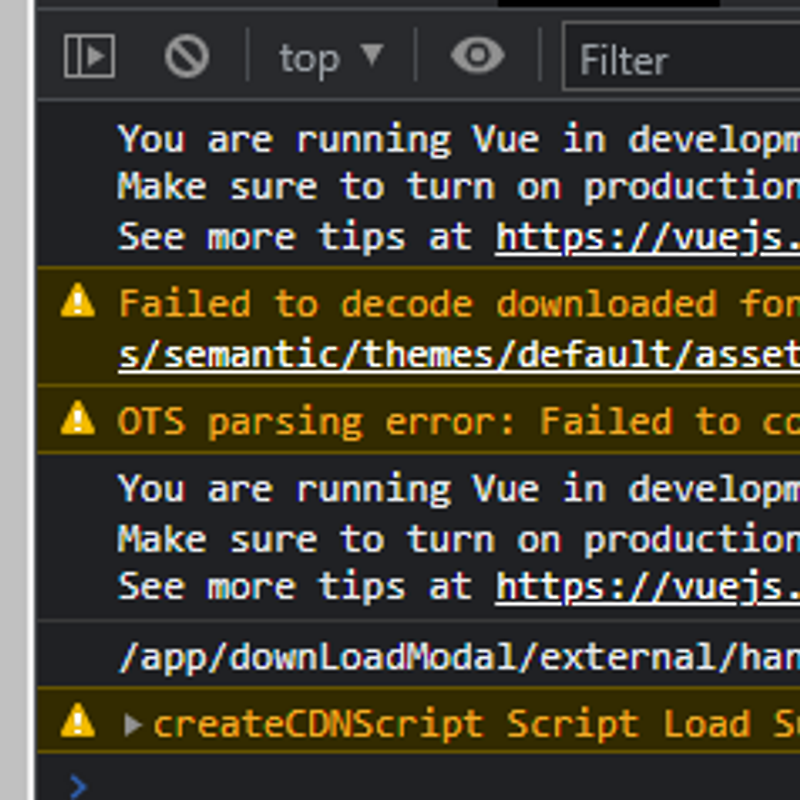Screen dimensions: 800x800
Task: Select first 'You are running Vue' message
Action: pyautogui.click(x=328, y=139)
